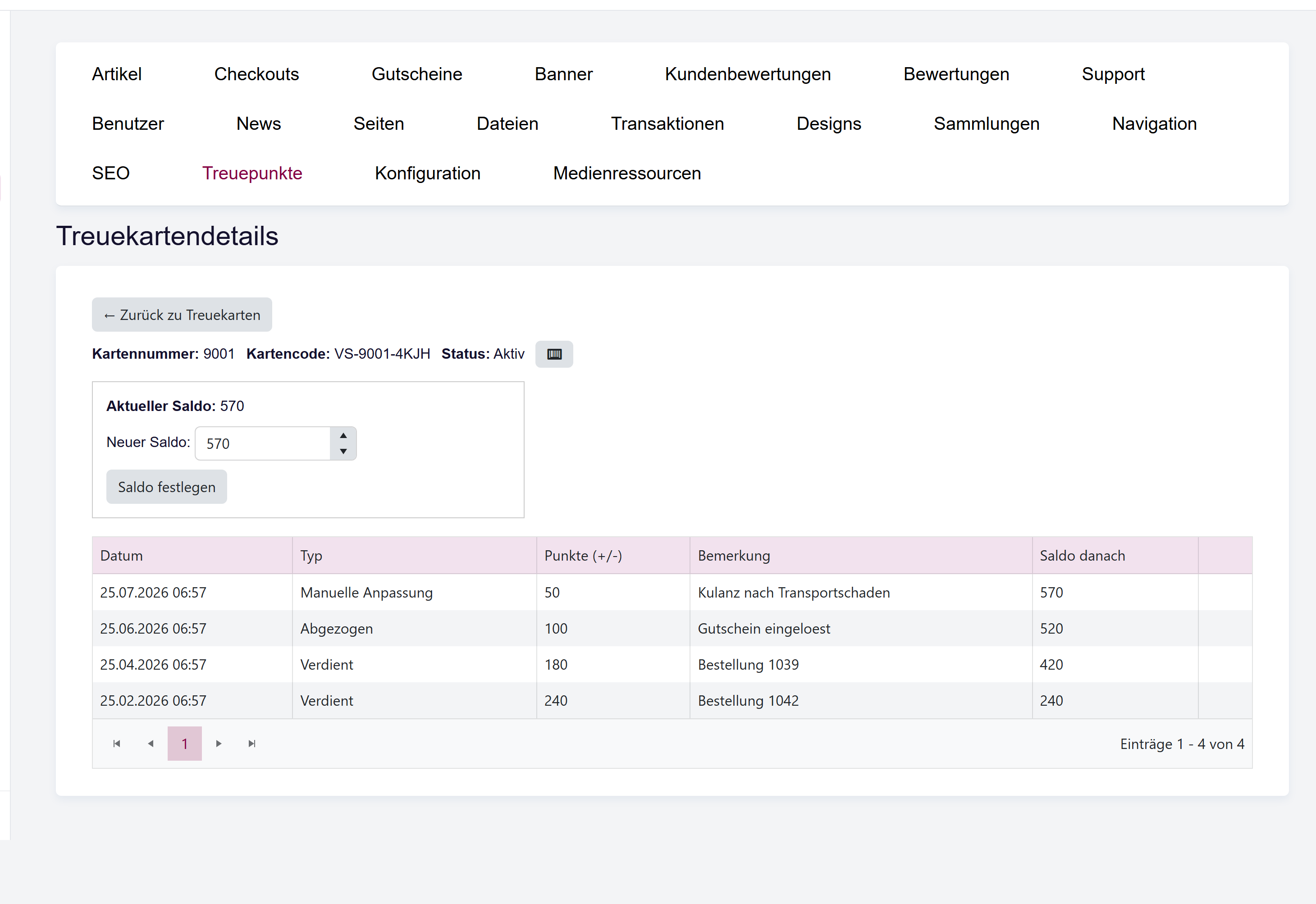Open the Support section

pos(1113,74)
